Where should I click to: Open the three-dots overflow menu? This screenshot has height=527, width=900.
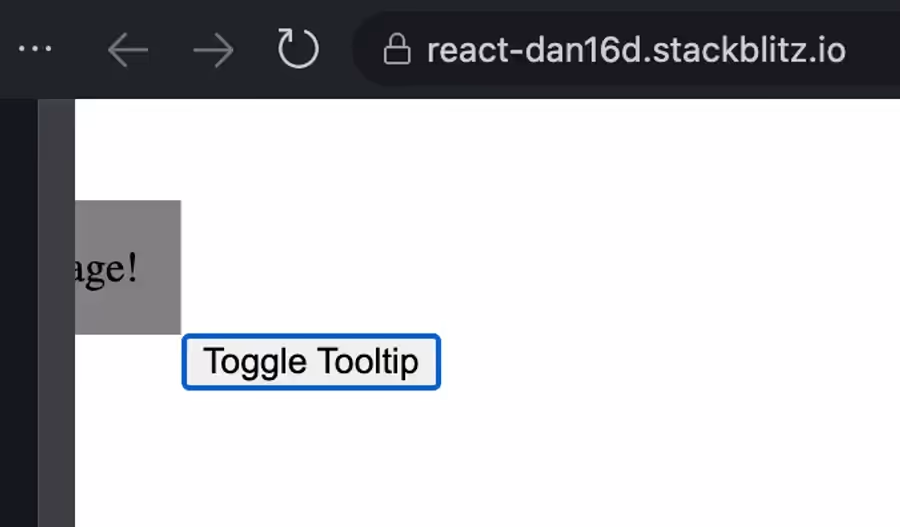point(35,49)
